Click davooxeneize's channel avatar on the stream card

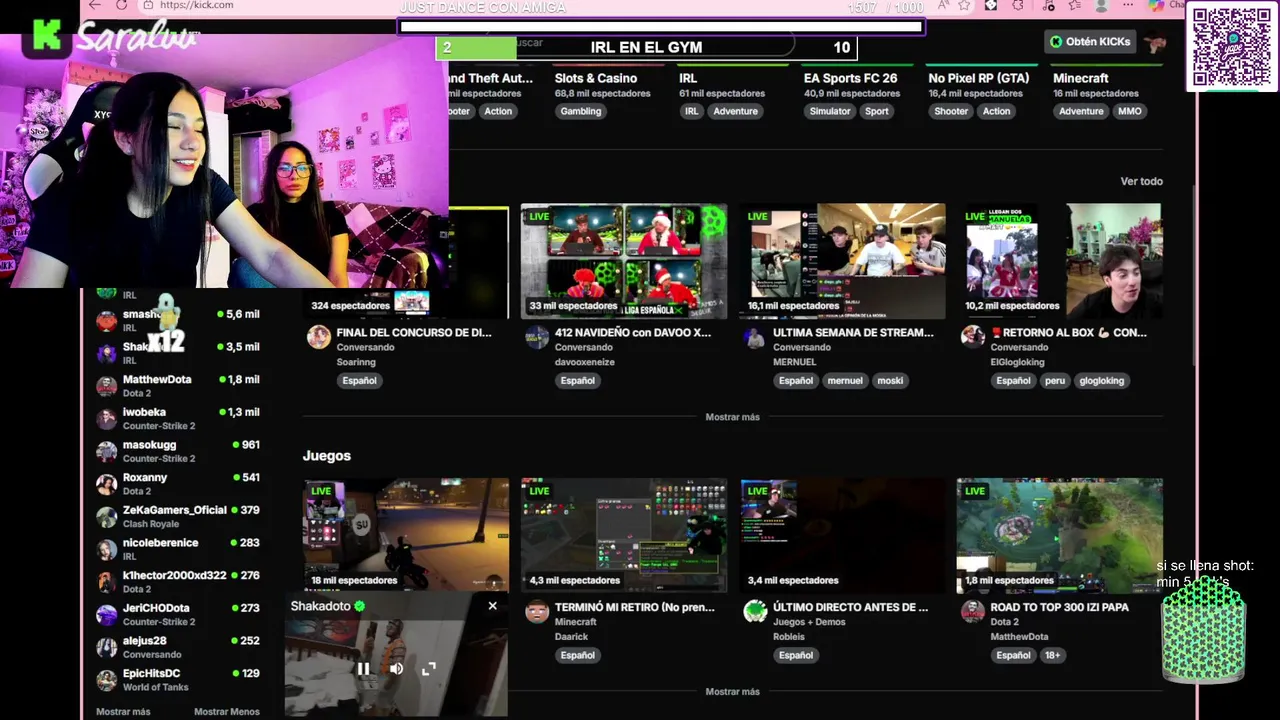[537, 337]
